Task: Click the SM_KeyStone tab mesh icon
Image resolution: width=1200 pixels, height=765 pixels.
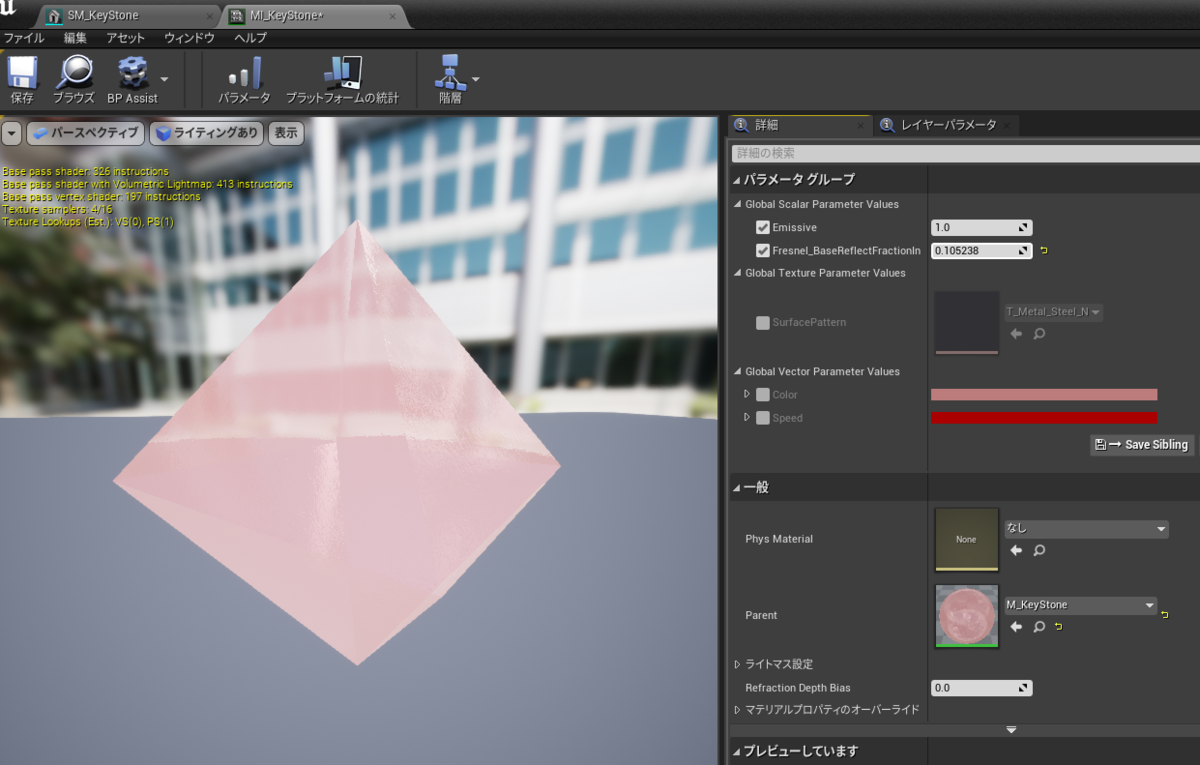Action: pyautogui.click(x=55, y=16)
